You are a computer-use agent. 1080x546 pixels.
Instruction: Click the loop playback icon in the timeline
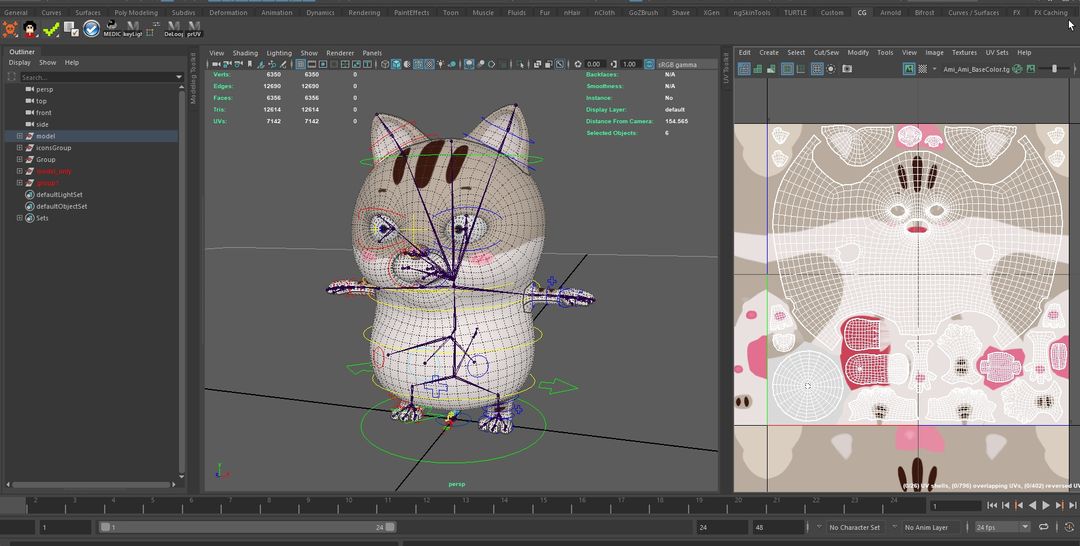click(x=1043, y=527)
